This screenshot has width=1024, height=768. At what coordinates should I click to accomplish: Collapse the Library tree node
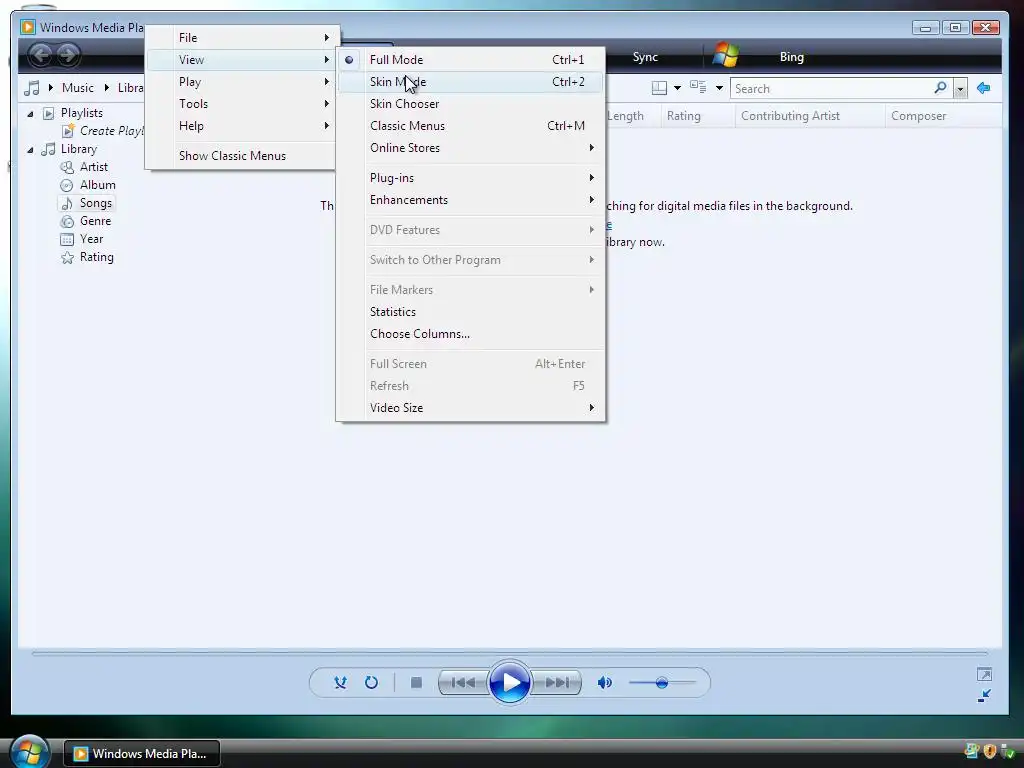30,150
